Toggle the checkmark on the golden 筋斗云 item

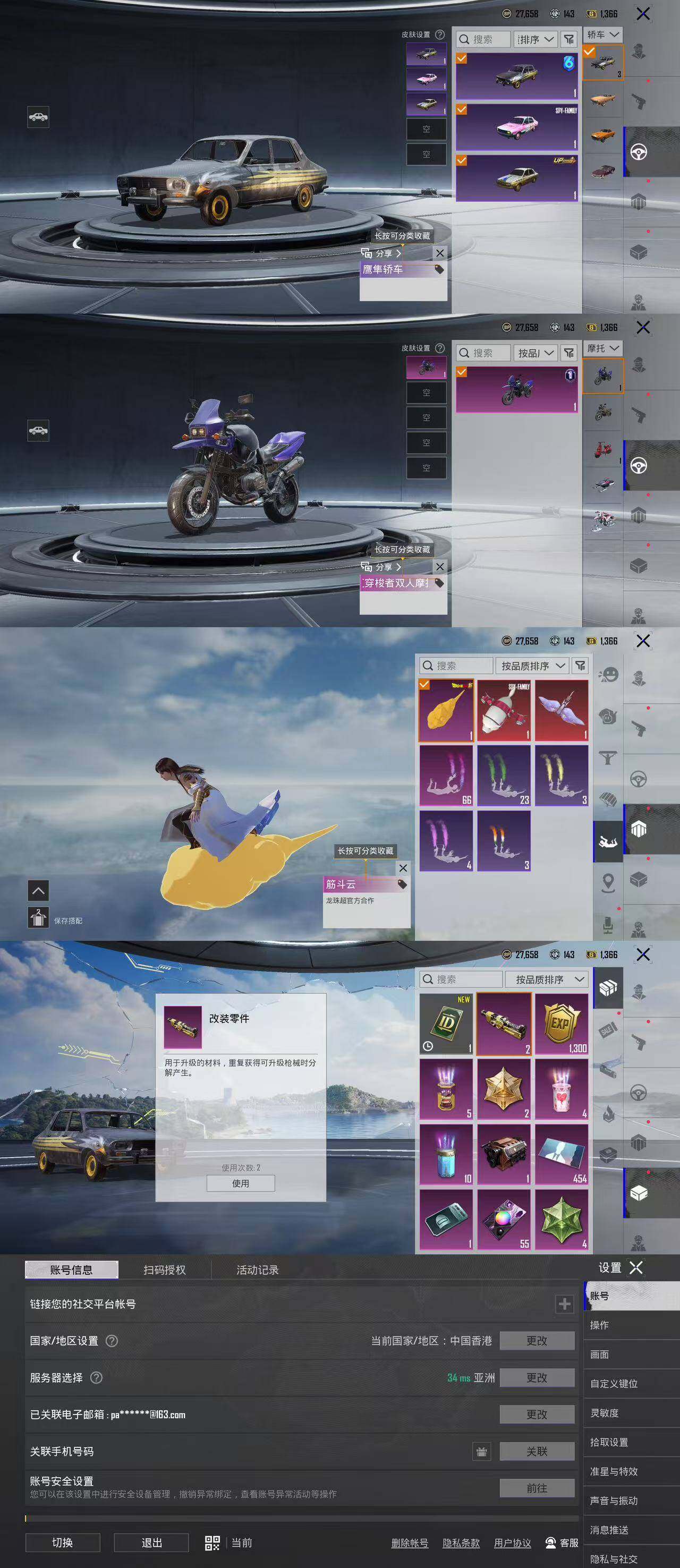click(x=424, y=685)
